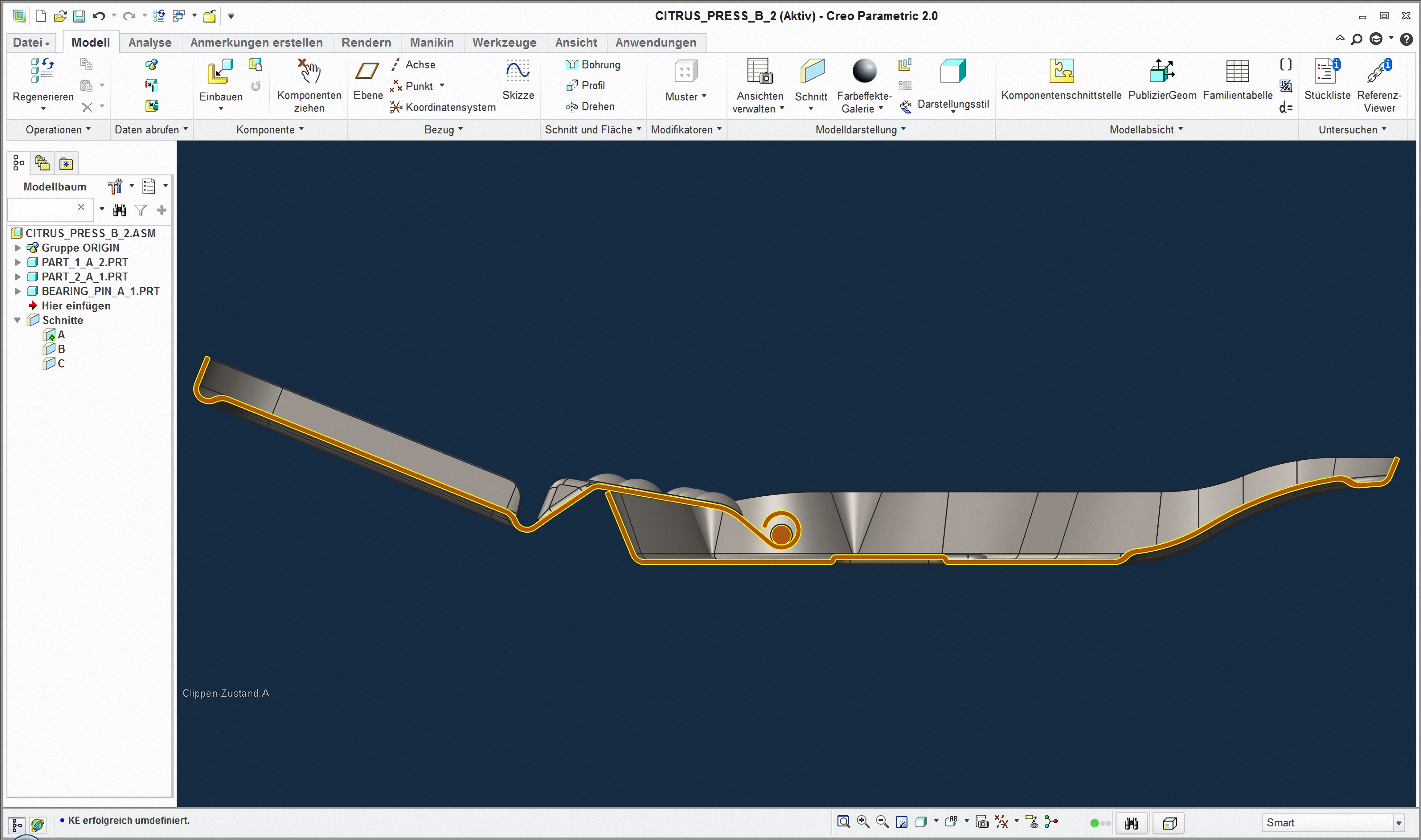
Task: Toggle the model tree panel from status bar
Action: tap(17, 825)
